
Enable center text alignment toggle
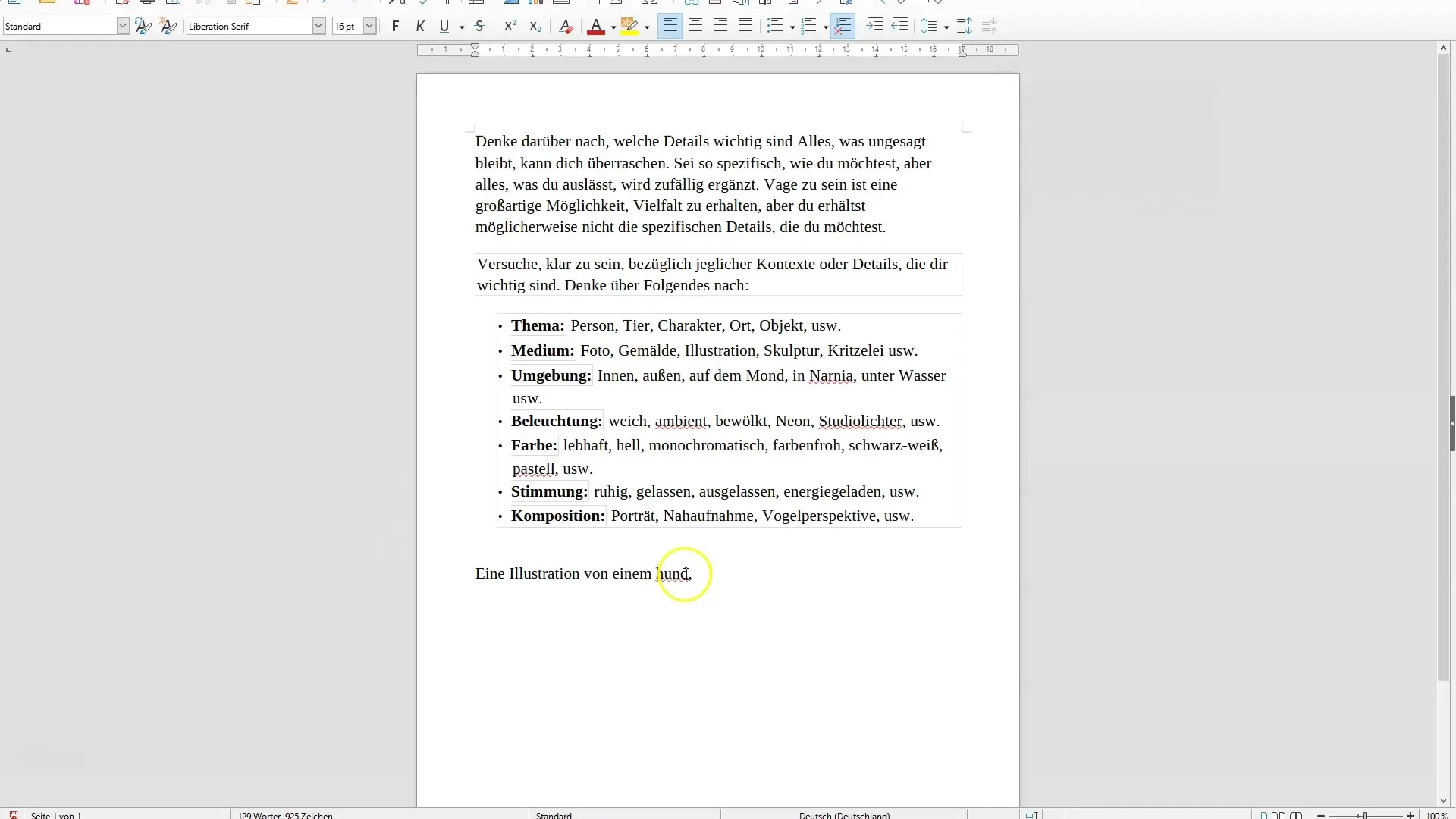tap(695, 27)
